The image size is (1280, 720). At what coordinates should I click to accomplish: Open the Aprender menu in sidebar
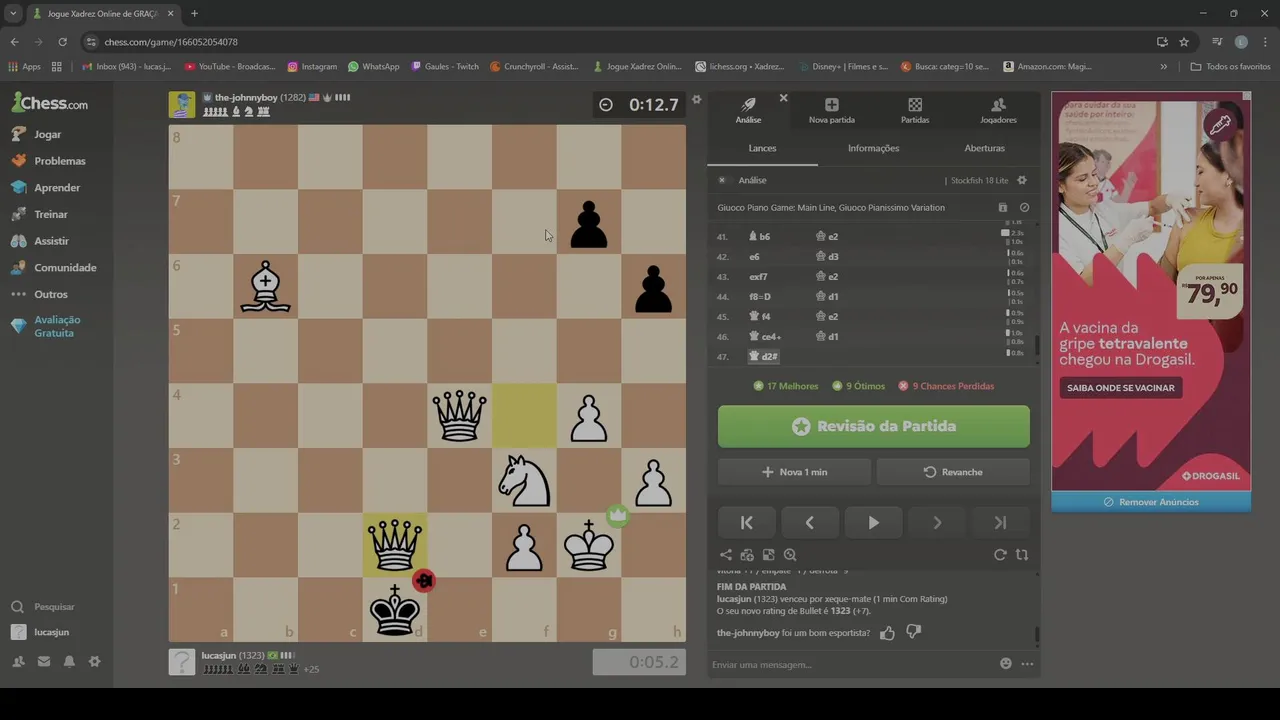coord(56,188)
